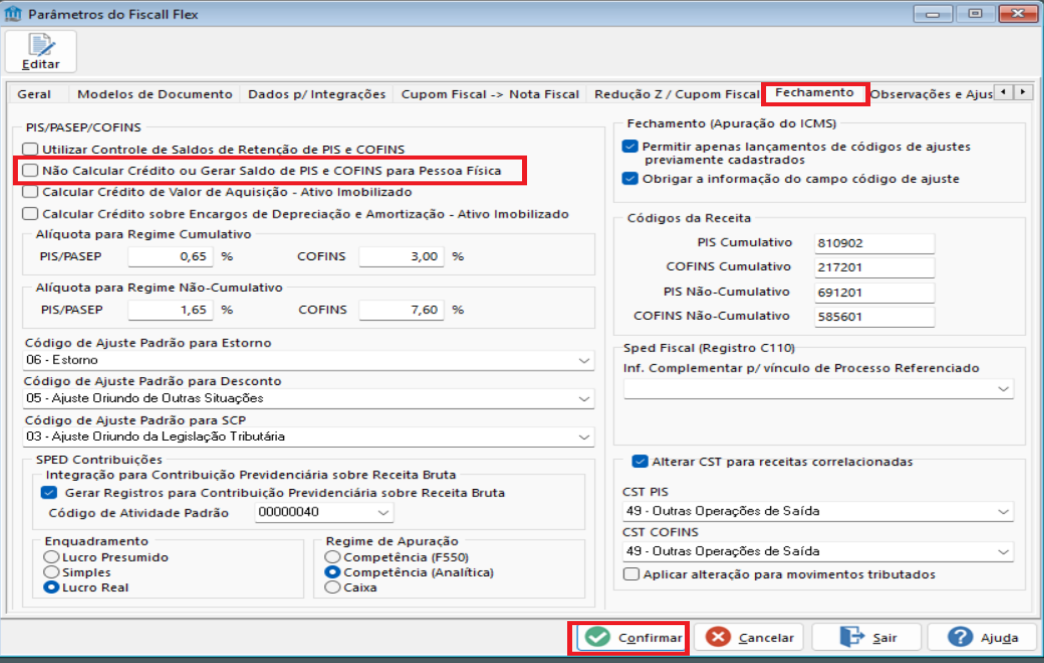This screenshot has height=663, width=1044.
Task: Expand Código de Ajuste Padrão para SCP
Action: click(584, 437)
